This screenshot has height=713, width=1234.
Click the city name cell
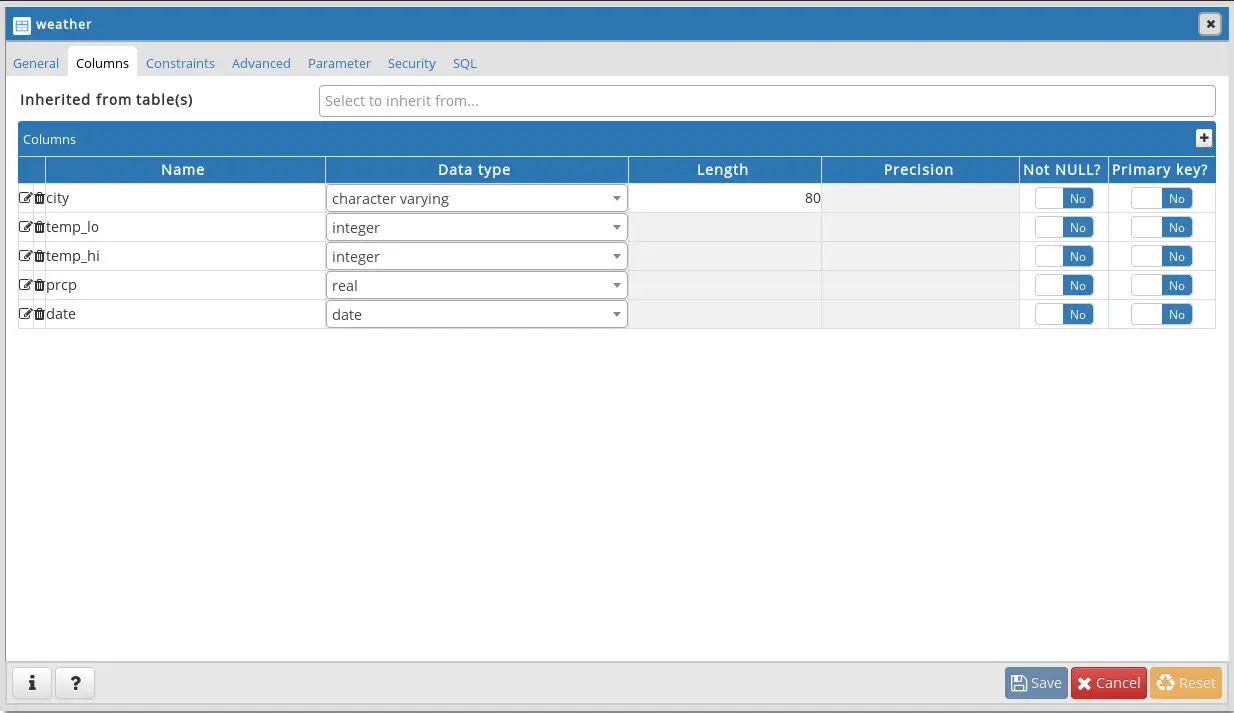185,198
